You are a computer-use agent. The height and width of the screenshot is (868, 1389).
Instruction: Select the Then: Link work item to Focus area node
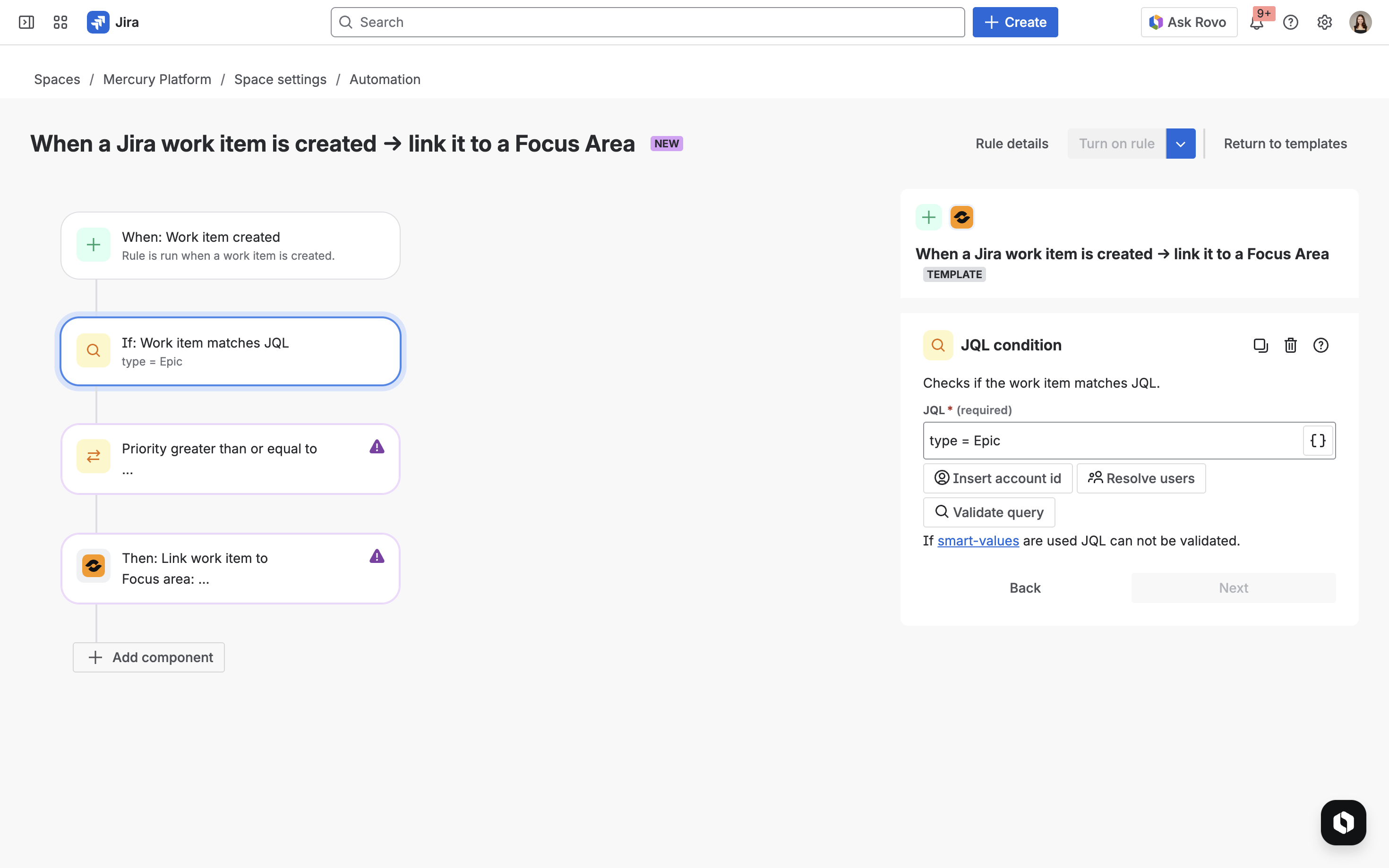[x=230, y=568]
